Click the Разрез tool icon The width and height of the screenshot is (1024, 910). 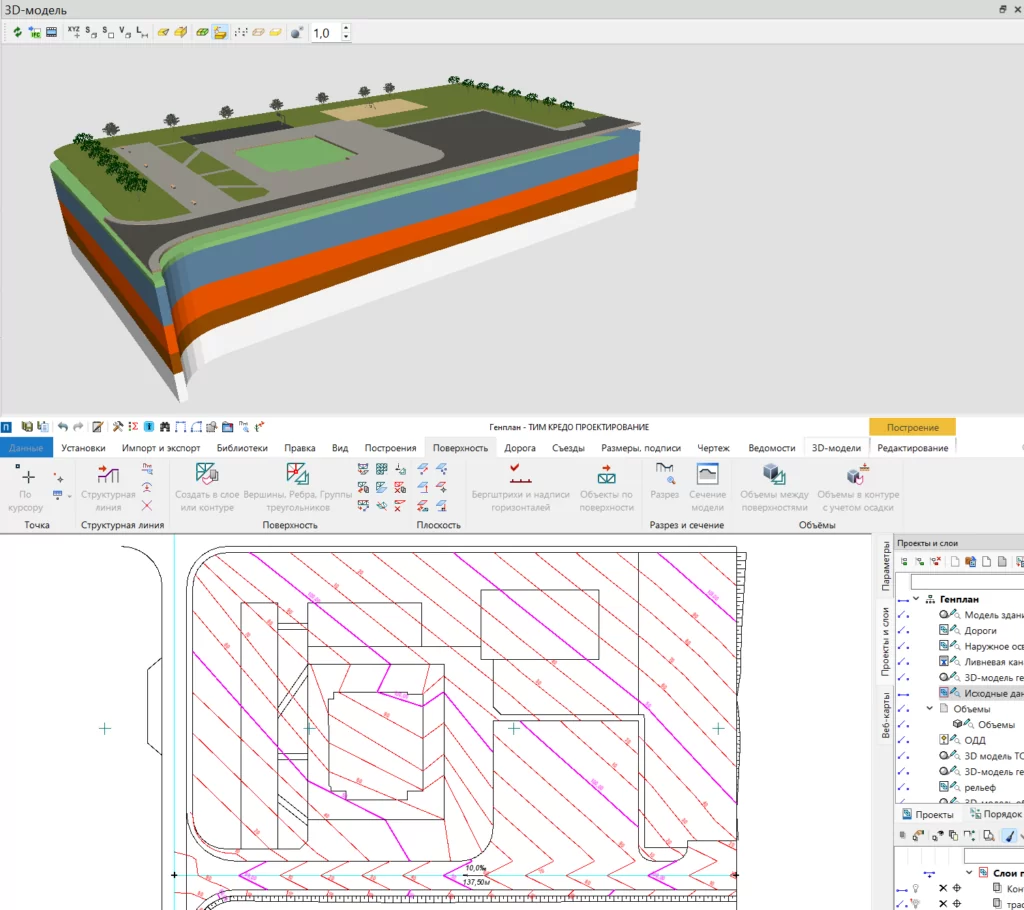(x=664, y=481)
